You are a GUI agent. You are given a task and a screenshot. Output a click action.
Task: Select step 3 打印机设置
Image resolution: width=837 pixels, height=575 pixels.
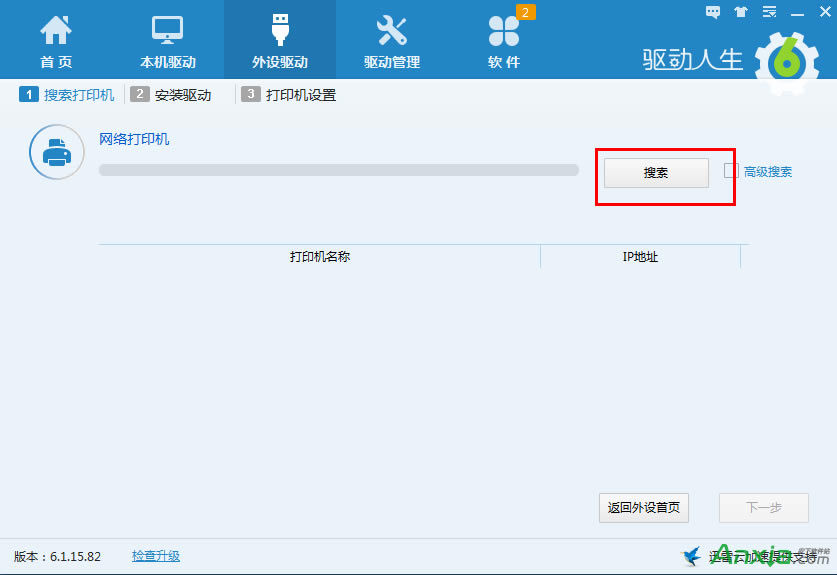point(289,95)
